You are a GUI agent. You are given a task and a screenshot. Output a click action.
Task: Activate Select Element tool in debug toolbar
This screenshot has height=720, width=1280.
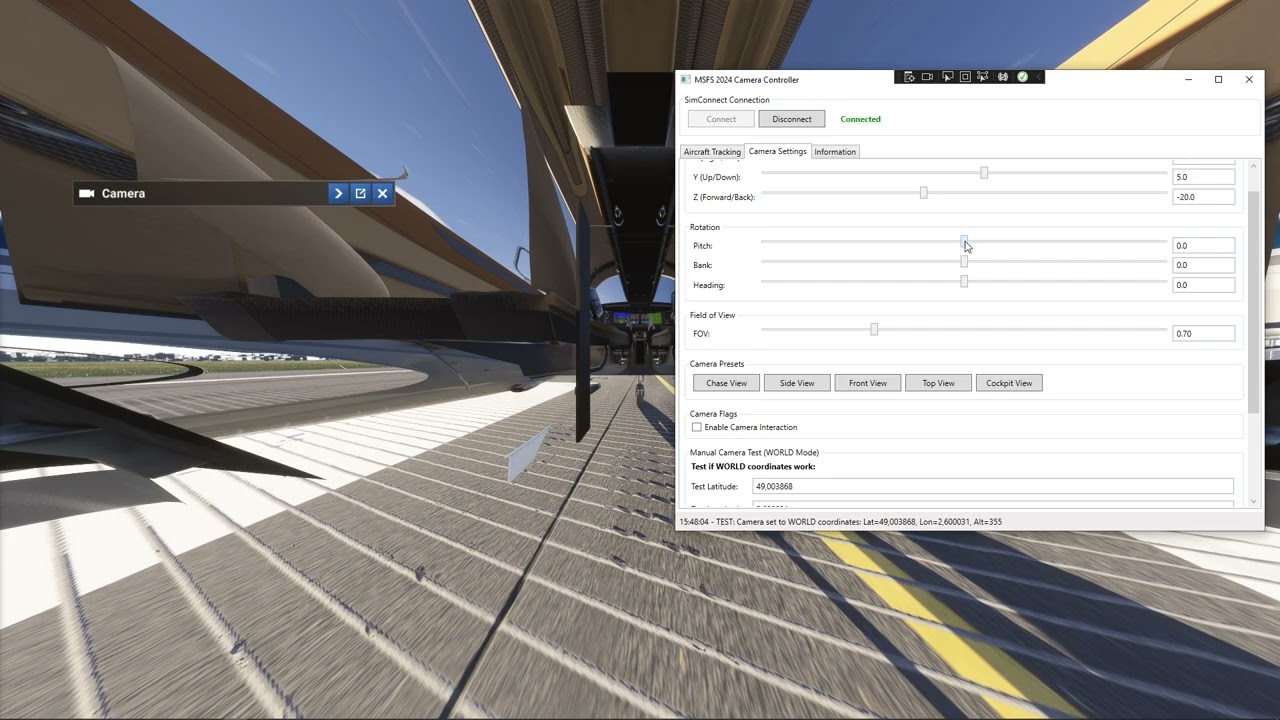pos(947,77)
